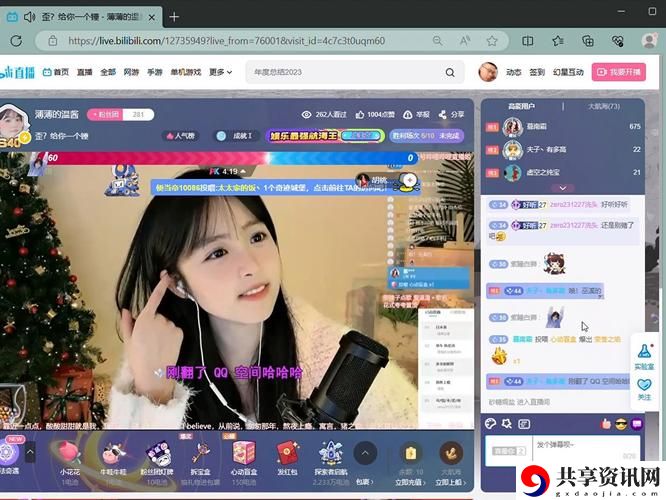
Task: Open the 娱乐最强航海王 event banner
Action: click(325, 136)
